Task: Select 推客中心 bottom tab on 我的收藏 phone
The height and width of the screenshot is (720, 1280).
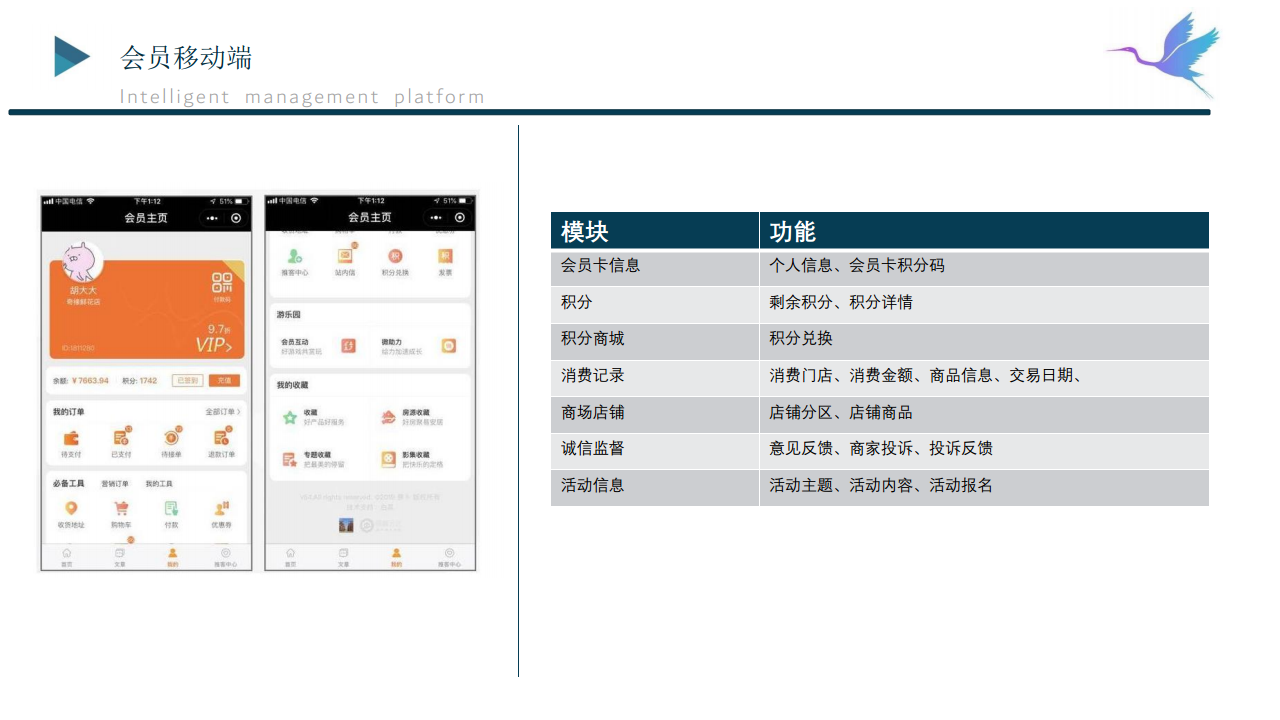Action: (x=450, y=557)
